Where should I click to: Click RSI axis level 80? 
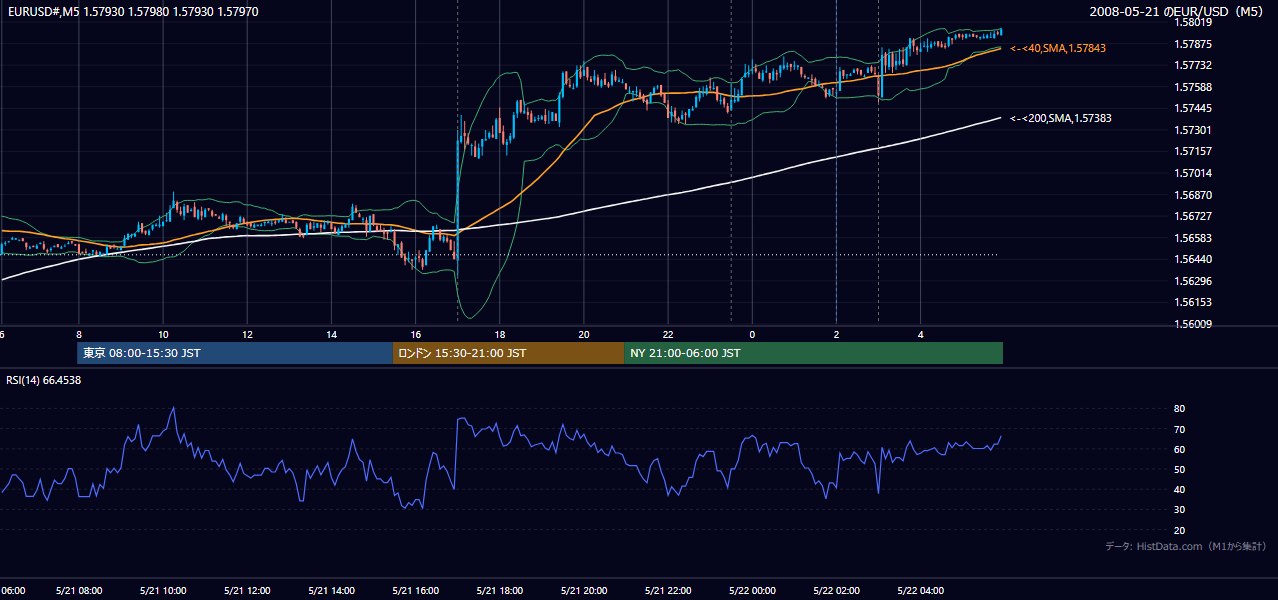point(1179,409)
